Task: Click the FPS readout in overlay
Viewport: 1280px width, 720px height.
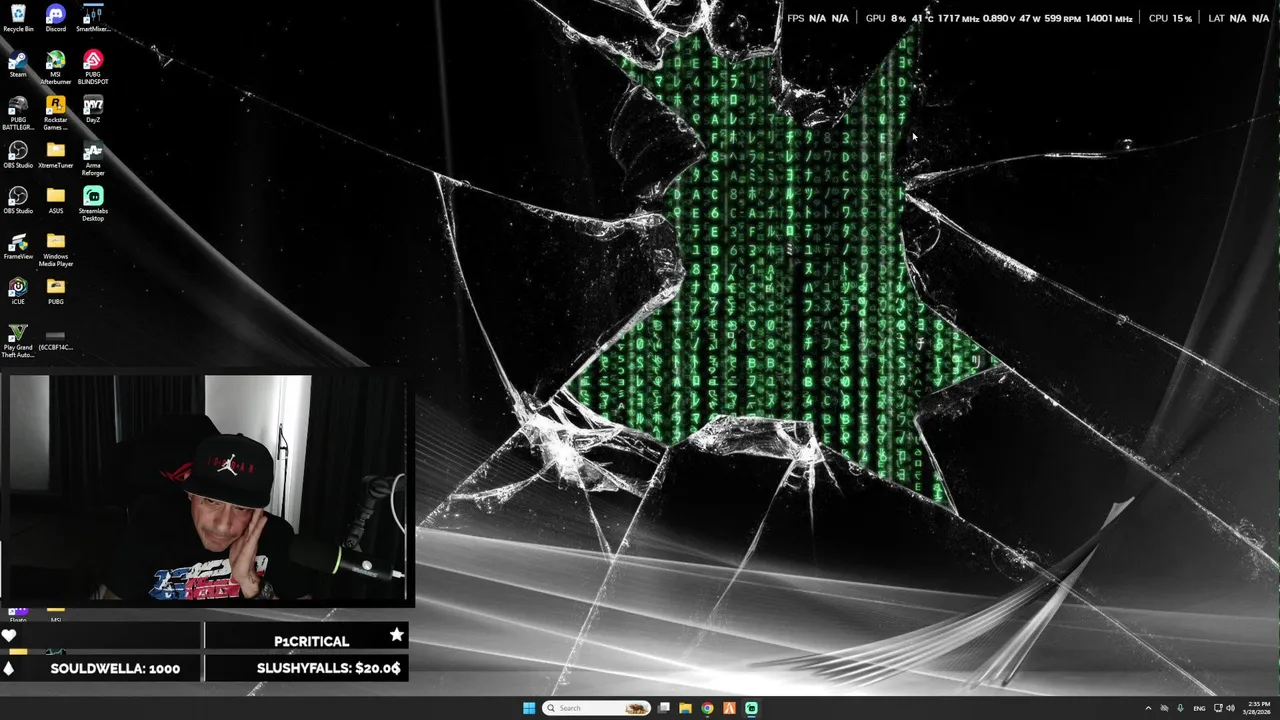Action: (818, 18)
